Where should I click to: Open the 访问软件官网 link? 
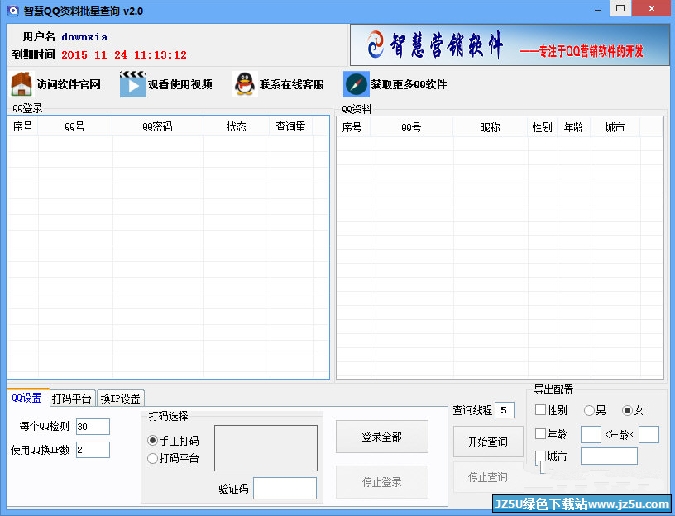coord(69,84)
